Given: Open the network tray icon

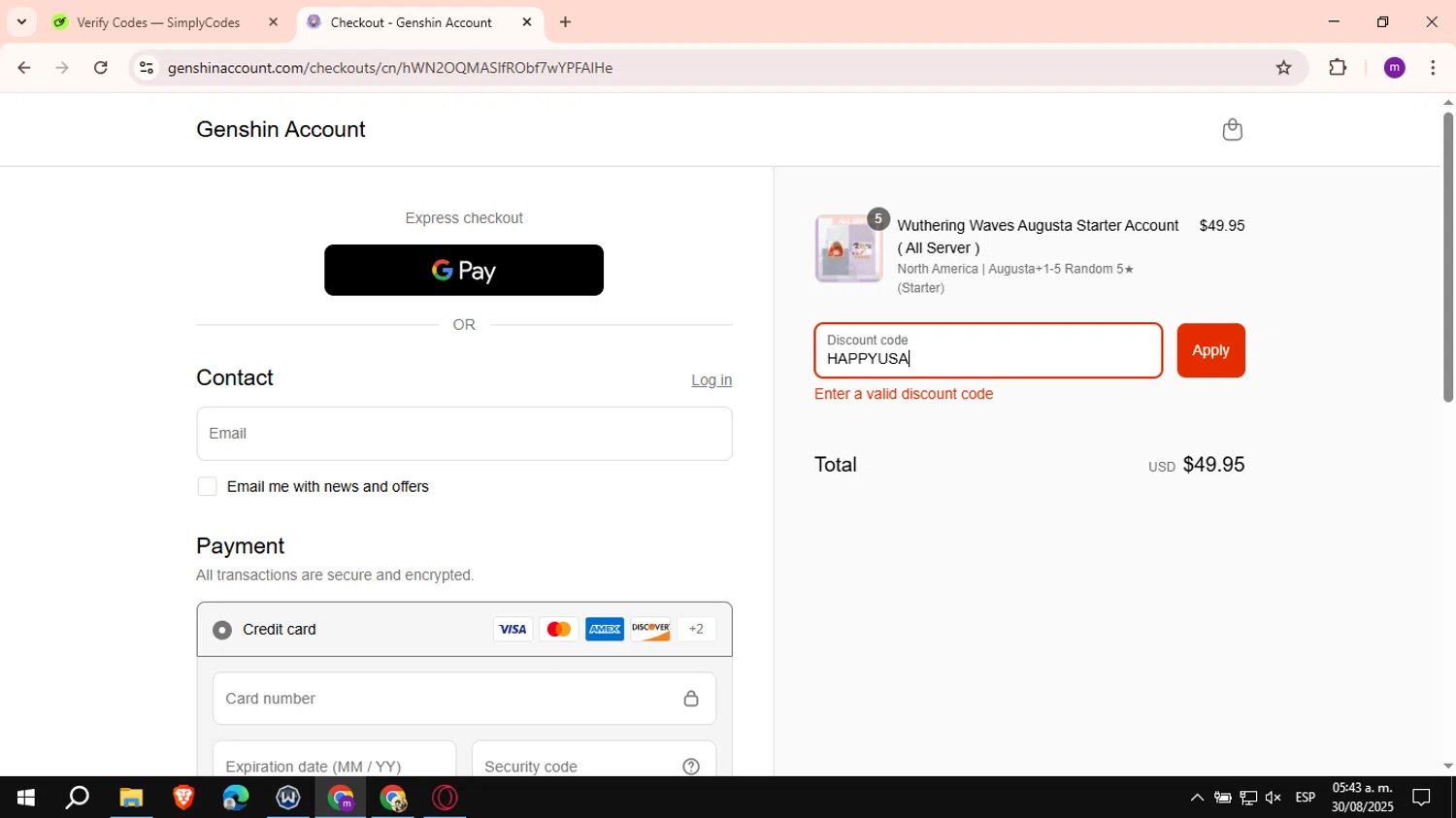Looking at the screenshot, I should pos(1248,798).
